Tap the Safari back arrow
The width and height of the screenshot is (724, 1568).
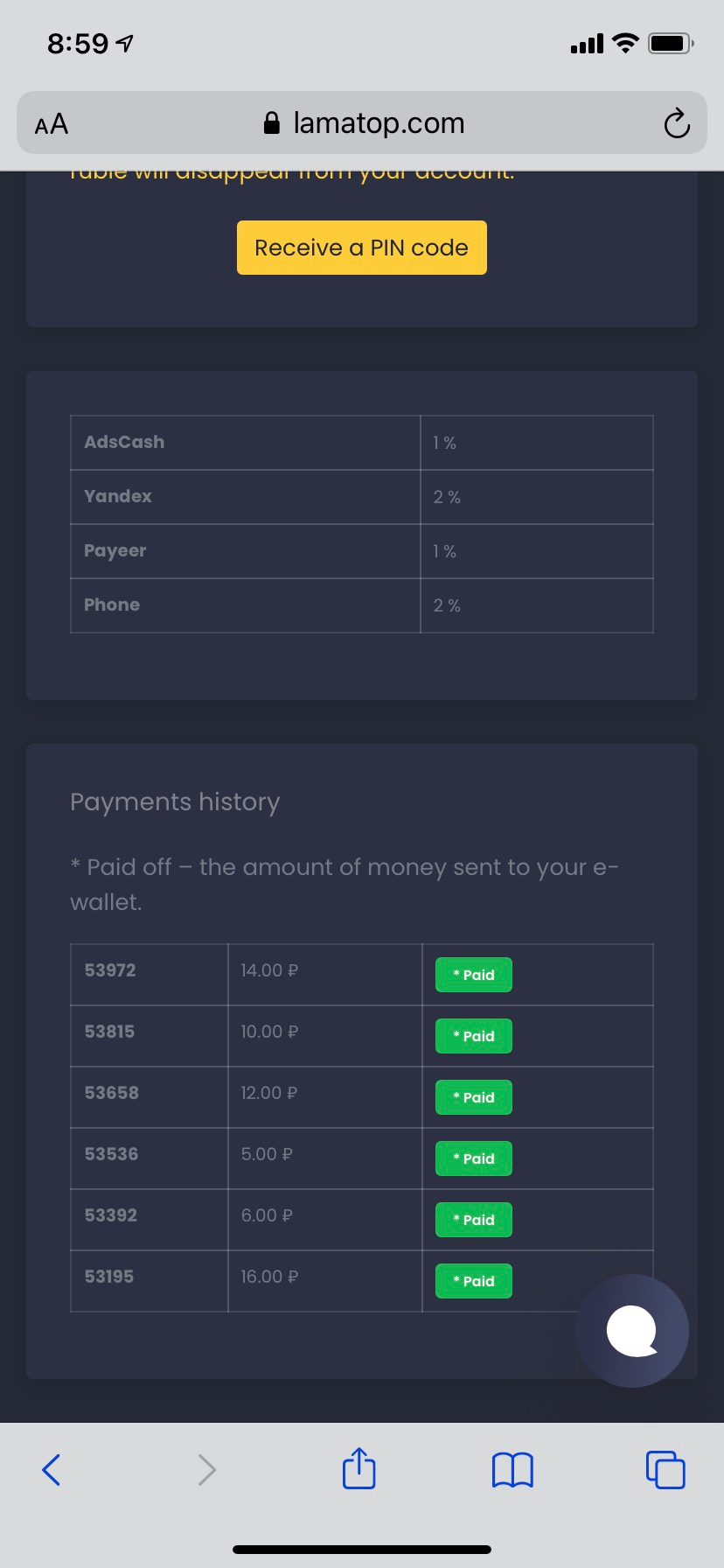pos(52,1469)
